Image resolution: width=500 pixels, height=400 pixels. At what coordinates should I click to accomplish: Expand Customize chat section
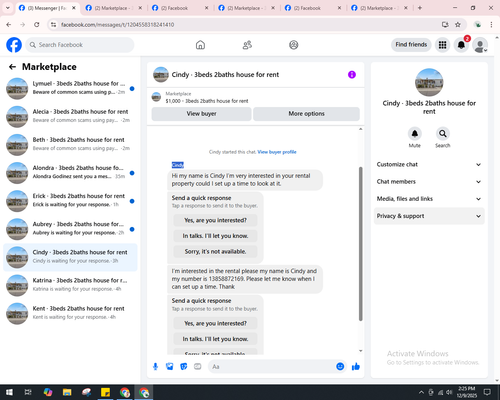pos(429,164)
